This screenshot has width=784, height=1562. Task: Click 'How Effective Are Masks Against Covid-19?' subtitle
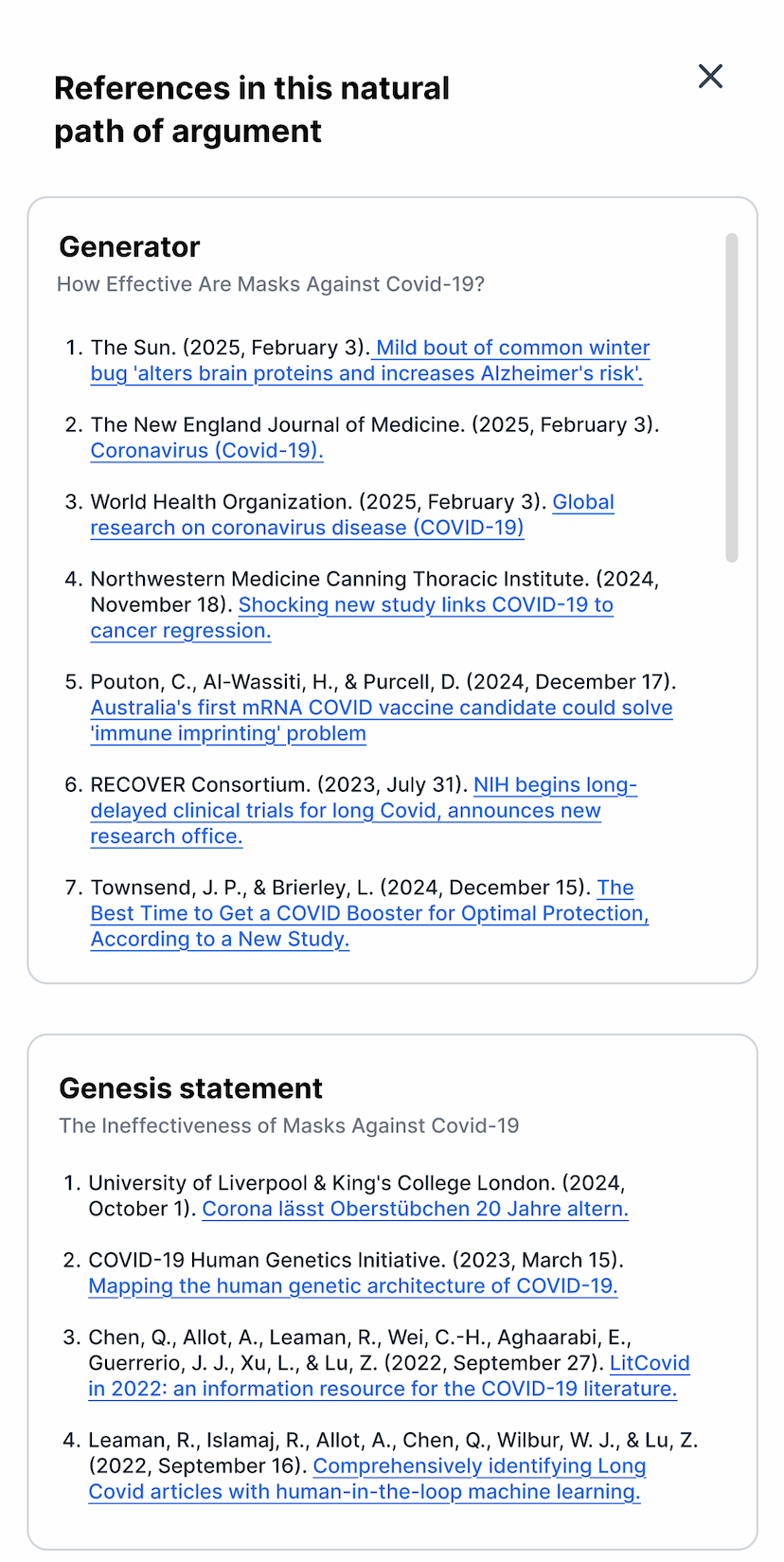[x=271, y=284]
